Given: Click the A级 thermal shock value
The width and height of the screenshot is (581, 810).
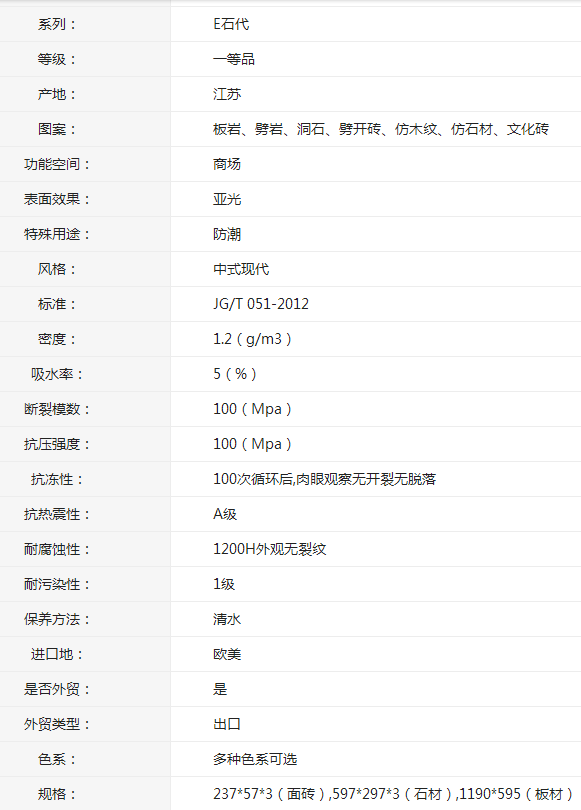Looking at the screenshot, I should click(225, 514).
